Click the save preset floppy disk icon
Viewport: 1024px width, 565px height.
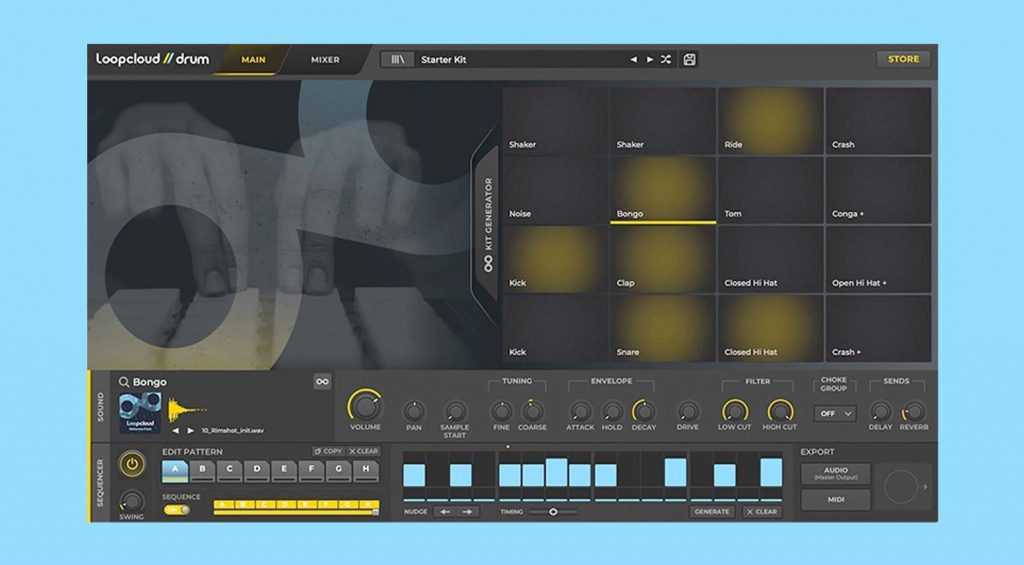click(689, 60)
